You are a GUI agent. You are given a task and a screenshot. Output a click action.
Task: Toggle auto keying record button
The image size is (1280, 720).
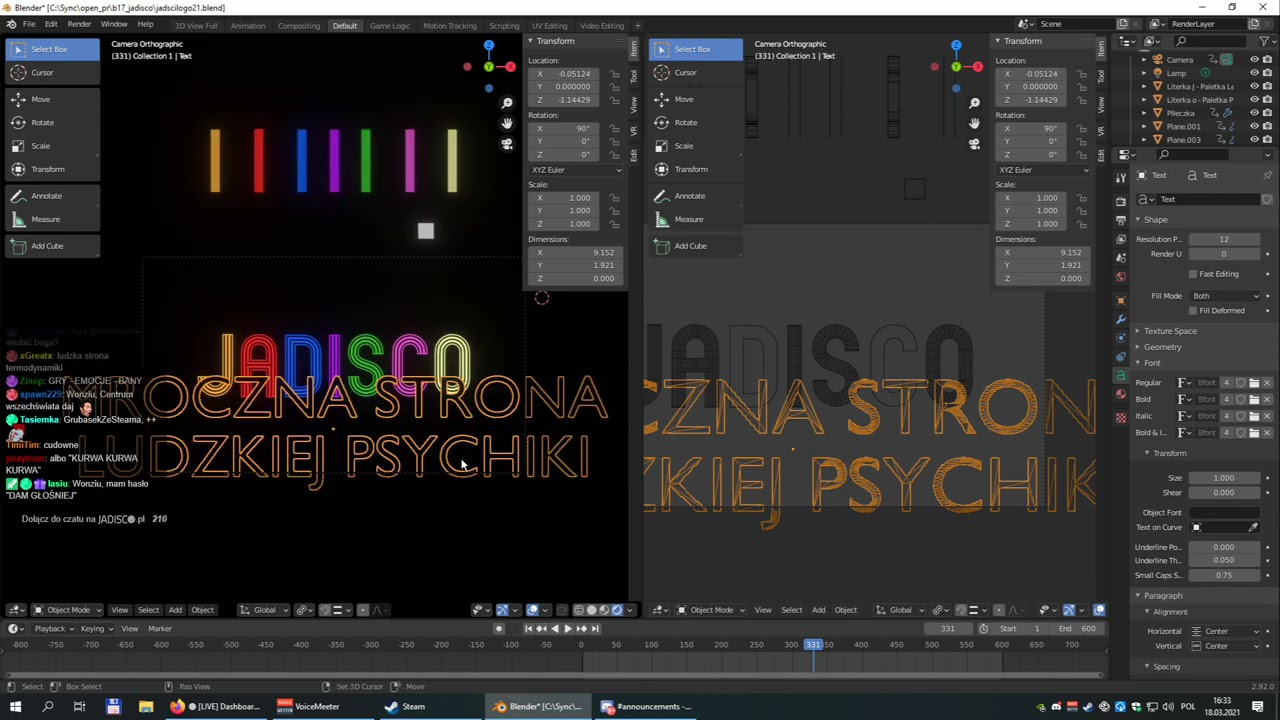[x=499, y=629]
